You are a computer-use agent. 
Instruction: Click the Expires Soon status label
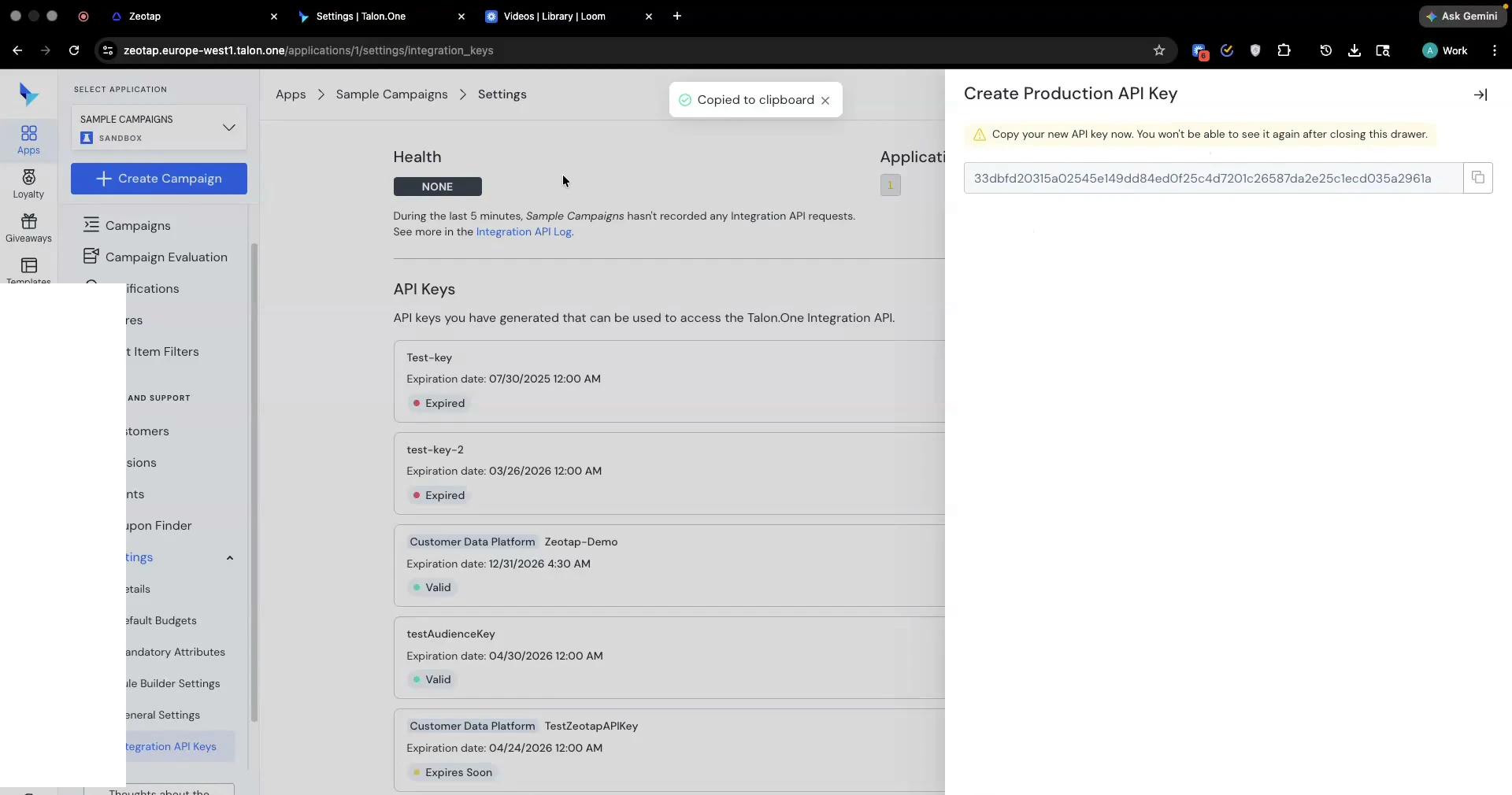453,772
